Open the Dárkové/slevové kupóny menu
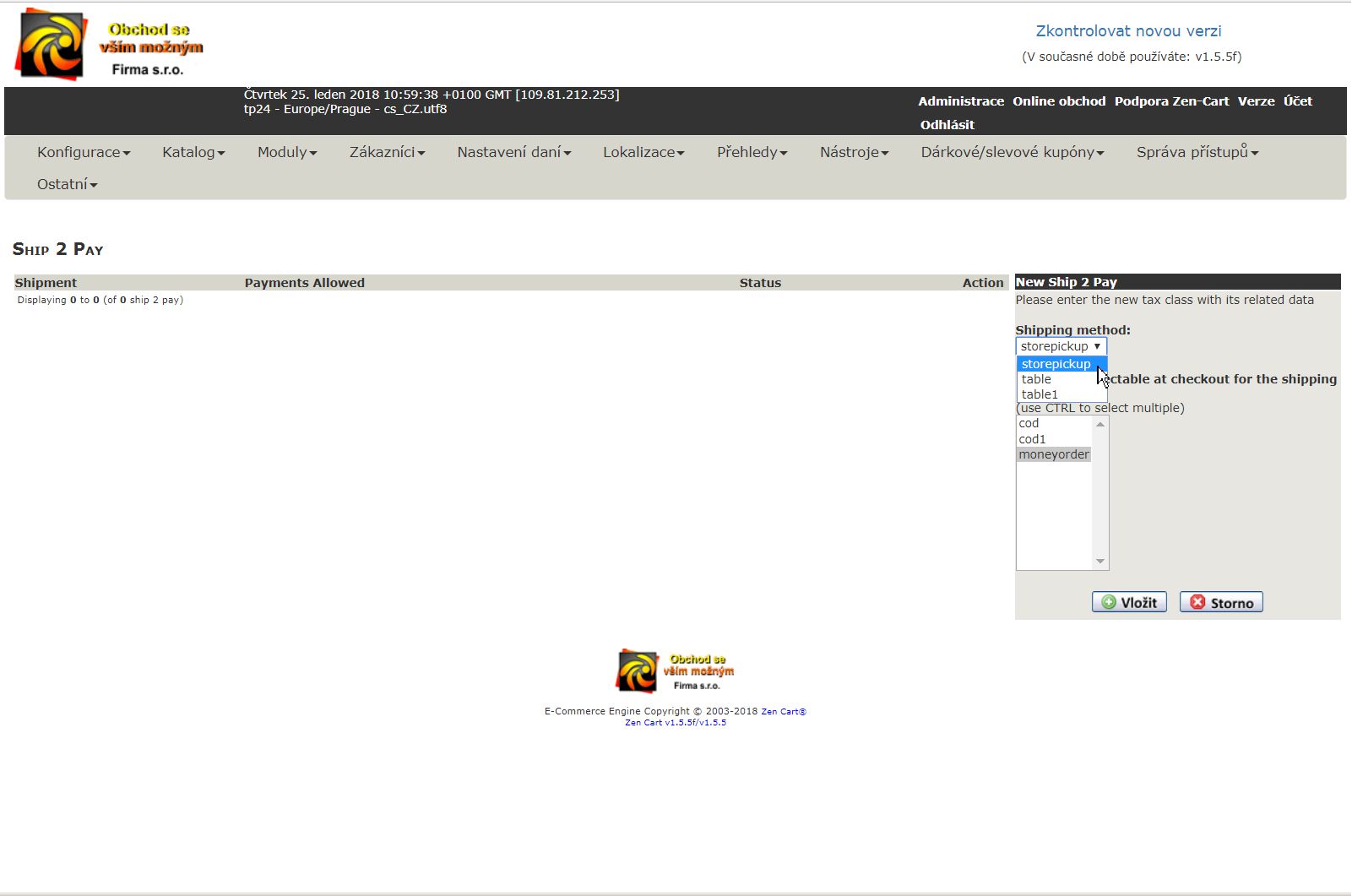Viewport: 1352px width, 896px height. tap(1012, 153)
